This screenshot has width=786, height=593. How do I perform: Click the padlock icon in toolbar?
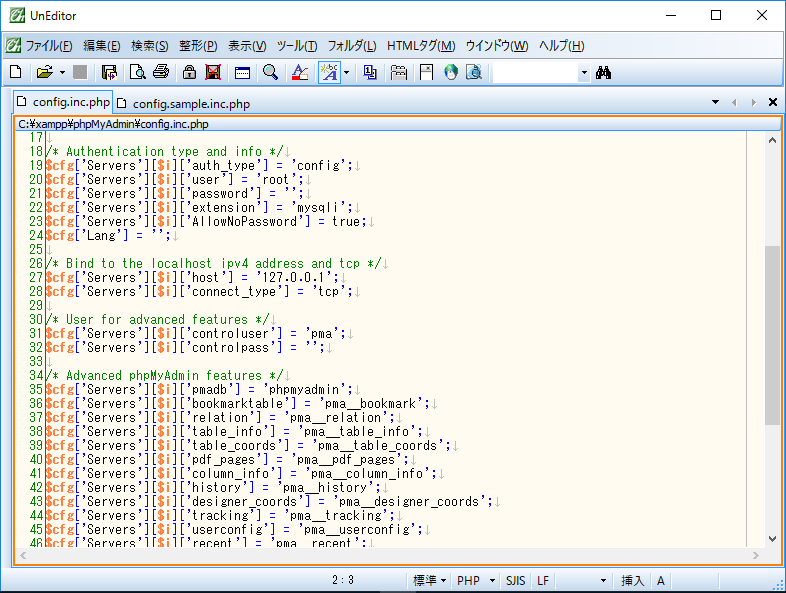189,72
